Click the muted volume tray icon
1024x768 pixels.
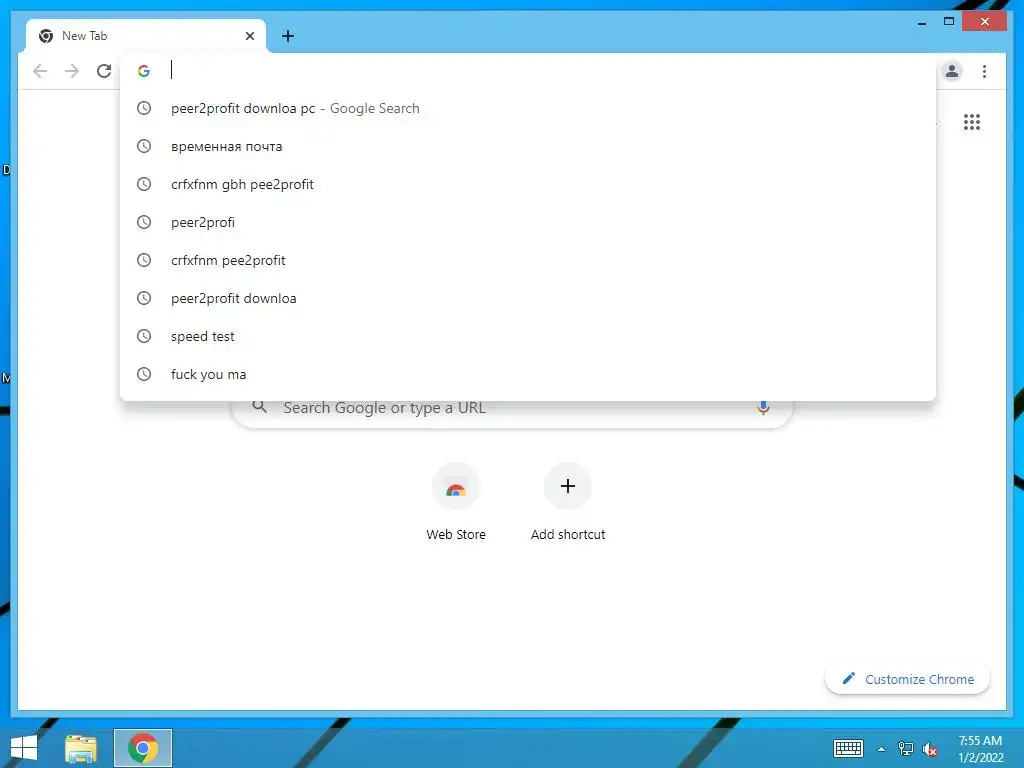[x=930, y=749]
